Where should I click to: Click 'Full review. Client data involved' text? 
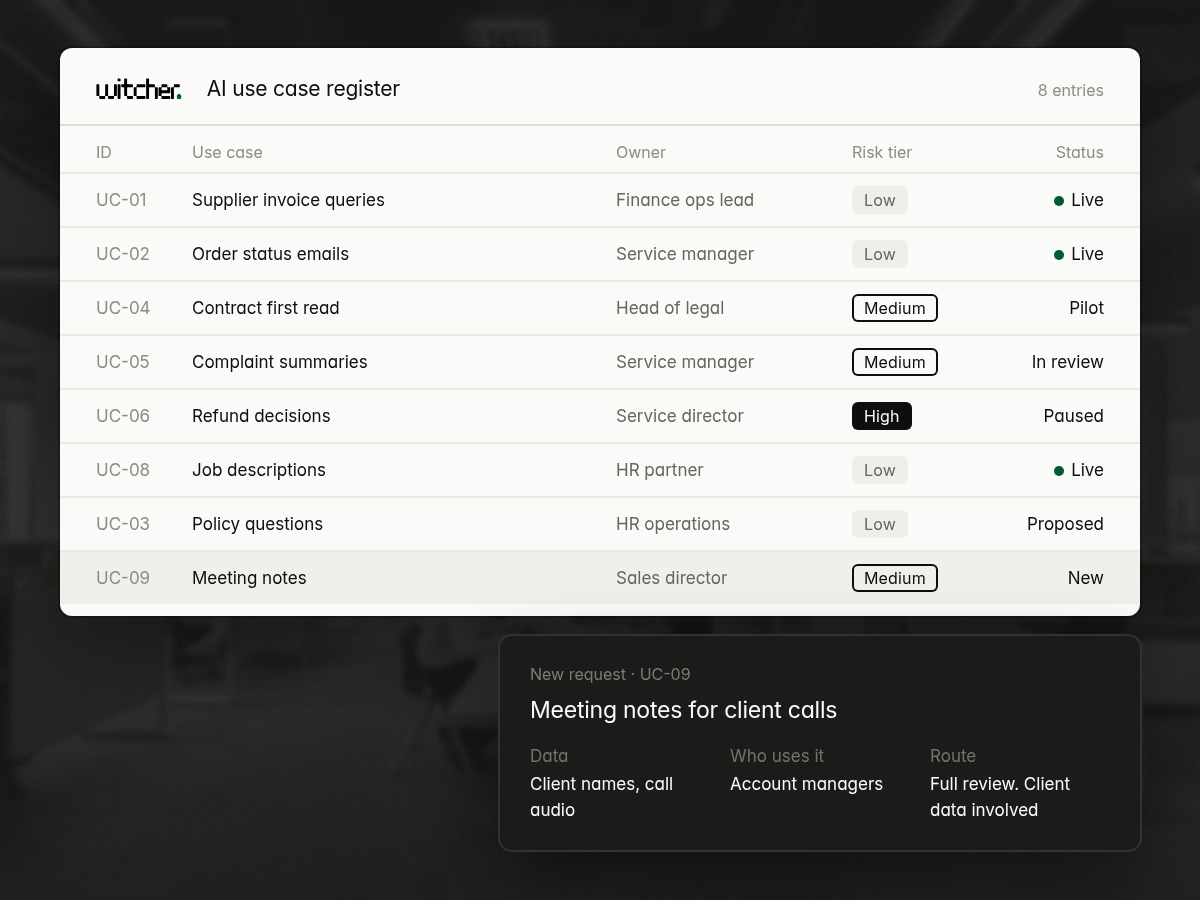click(x=1000, y=797)
